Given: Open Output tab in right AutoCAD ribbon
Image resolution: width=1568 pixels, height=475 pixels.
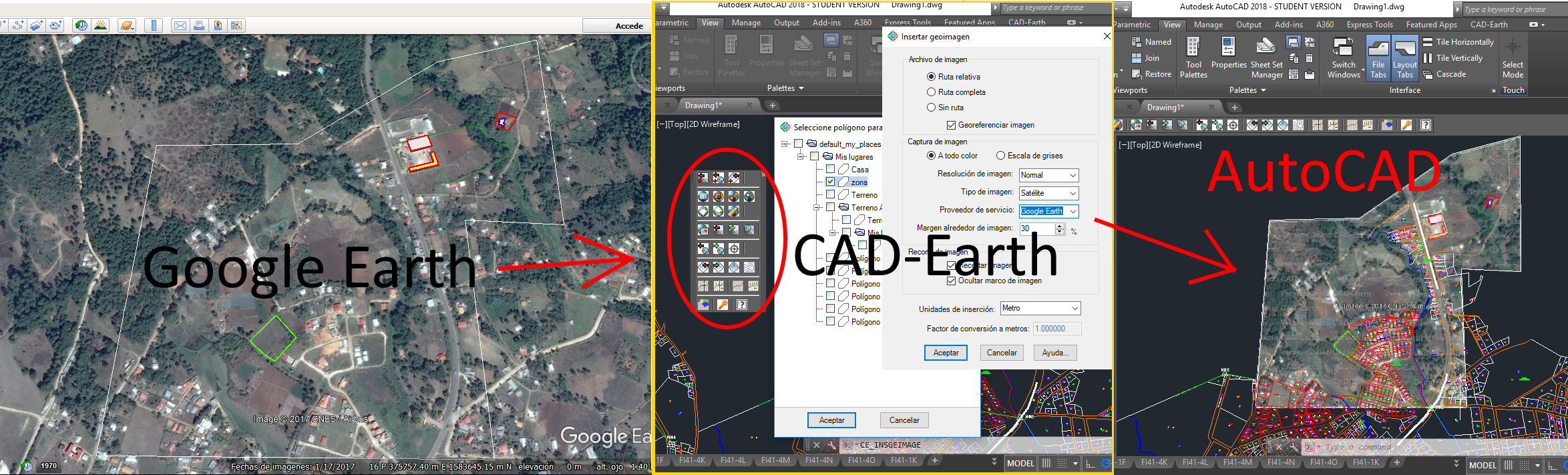Looking at the screenshot, I should pyautogui.click(x=1248, y=25).
